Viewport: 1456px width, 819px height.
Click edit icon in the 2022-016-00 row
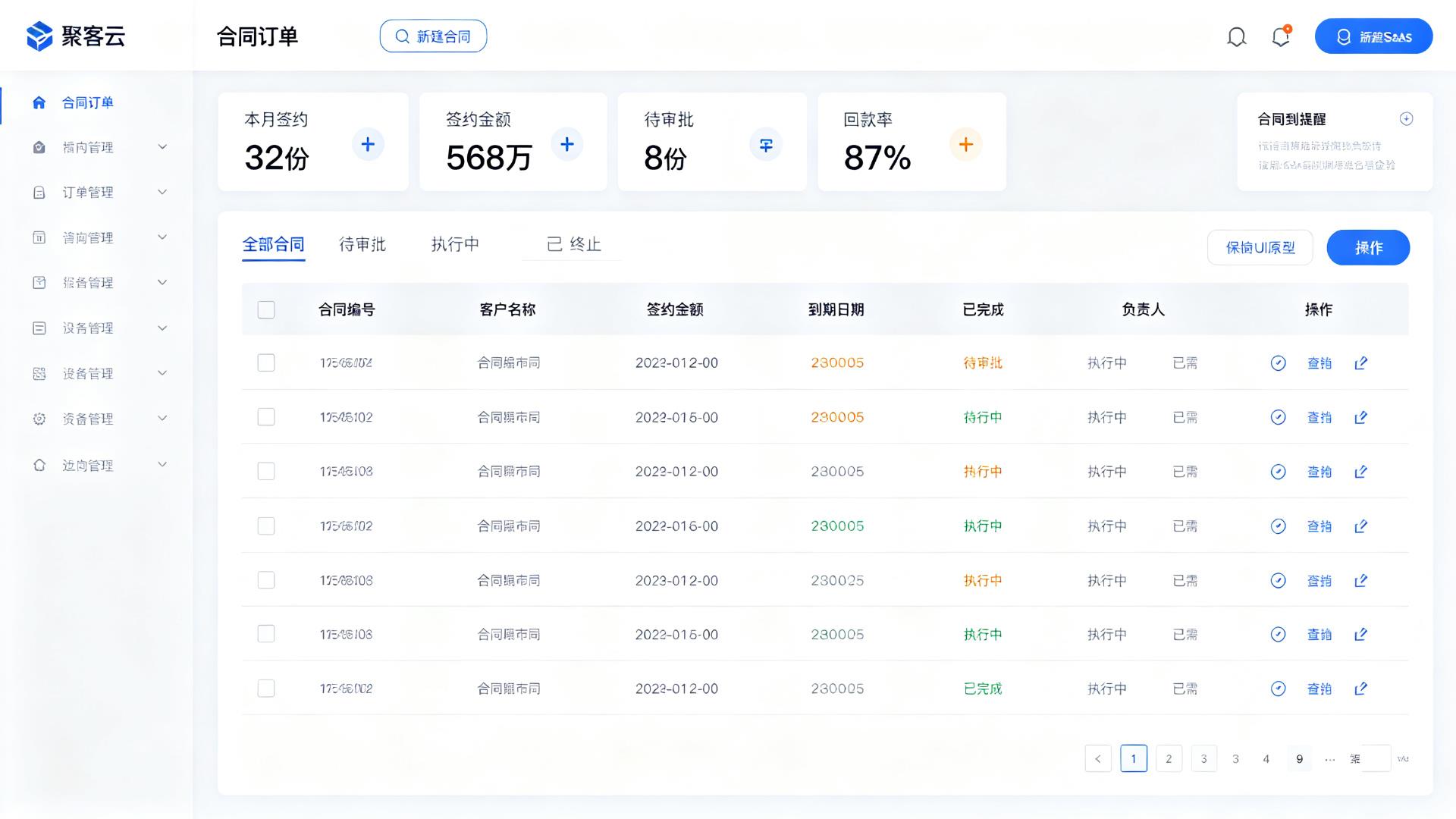[1361, 526]
